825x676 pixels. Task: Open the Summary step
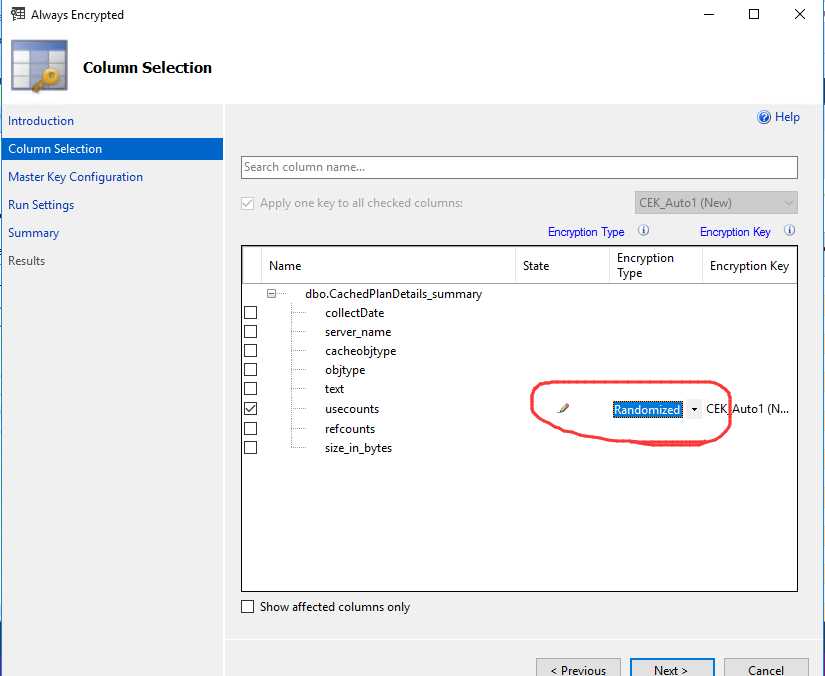pyautogui.click(x=33, y=233)
